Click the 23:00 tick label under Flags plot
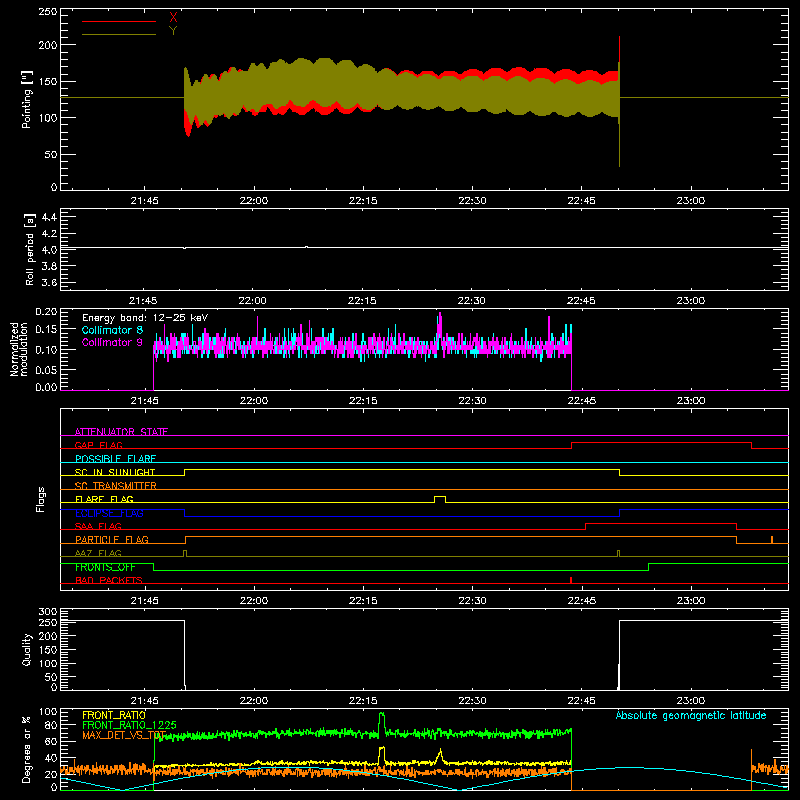Image resolution: width=800 pixels, height=800 pixels. click(691, 601)
